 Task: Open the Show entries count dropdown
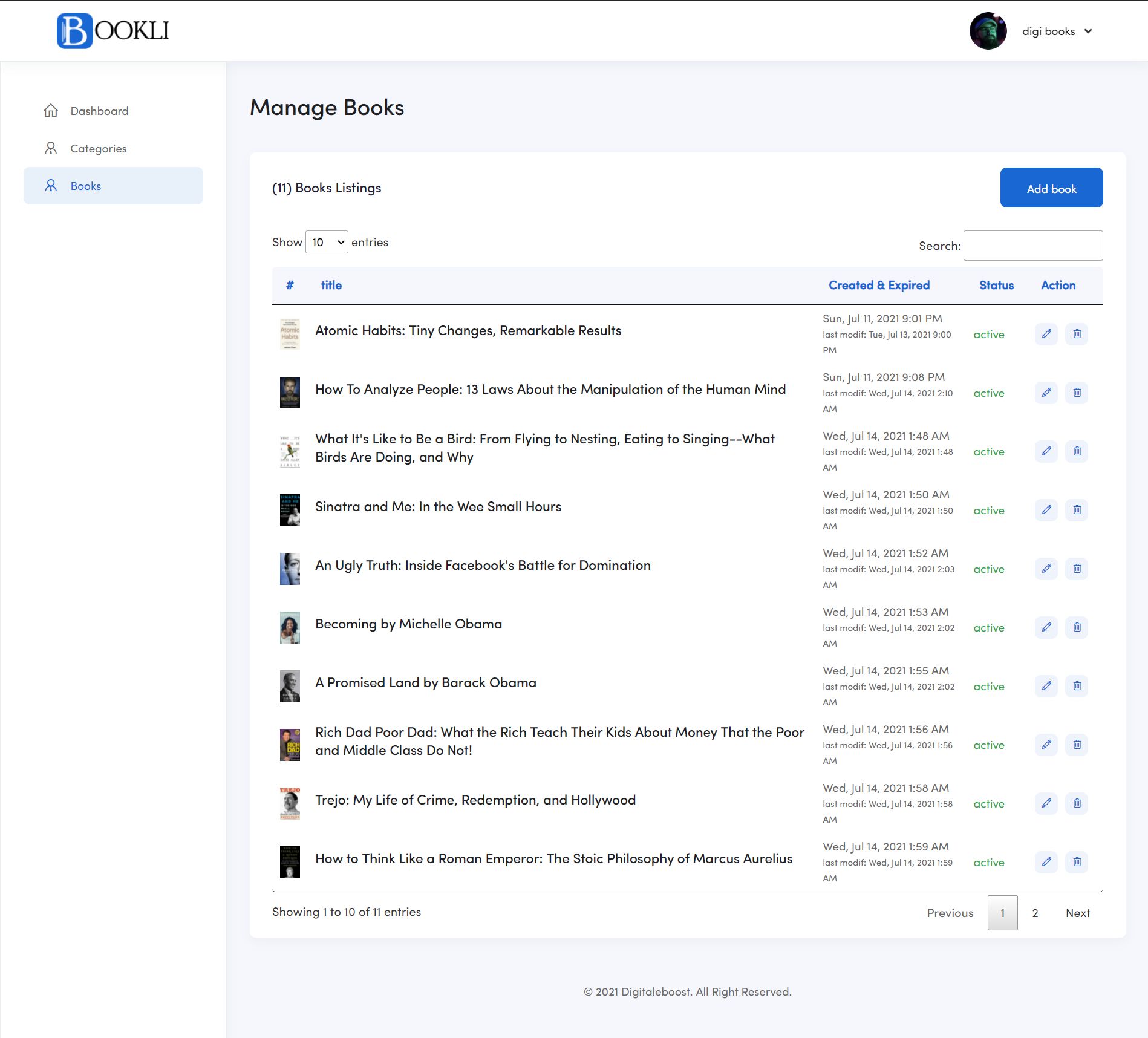point(327,242)
